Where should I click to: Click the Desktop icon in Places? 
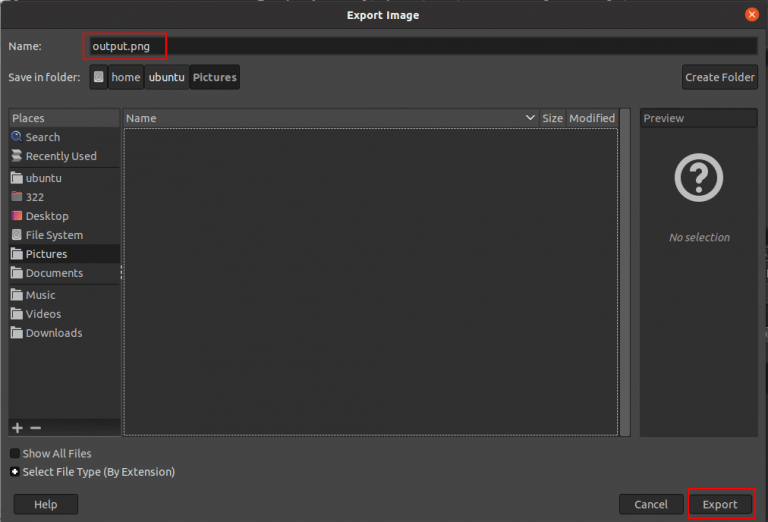pos(17,215)
